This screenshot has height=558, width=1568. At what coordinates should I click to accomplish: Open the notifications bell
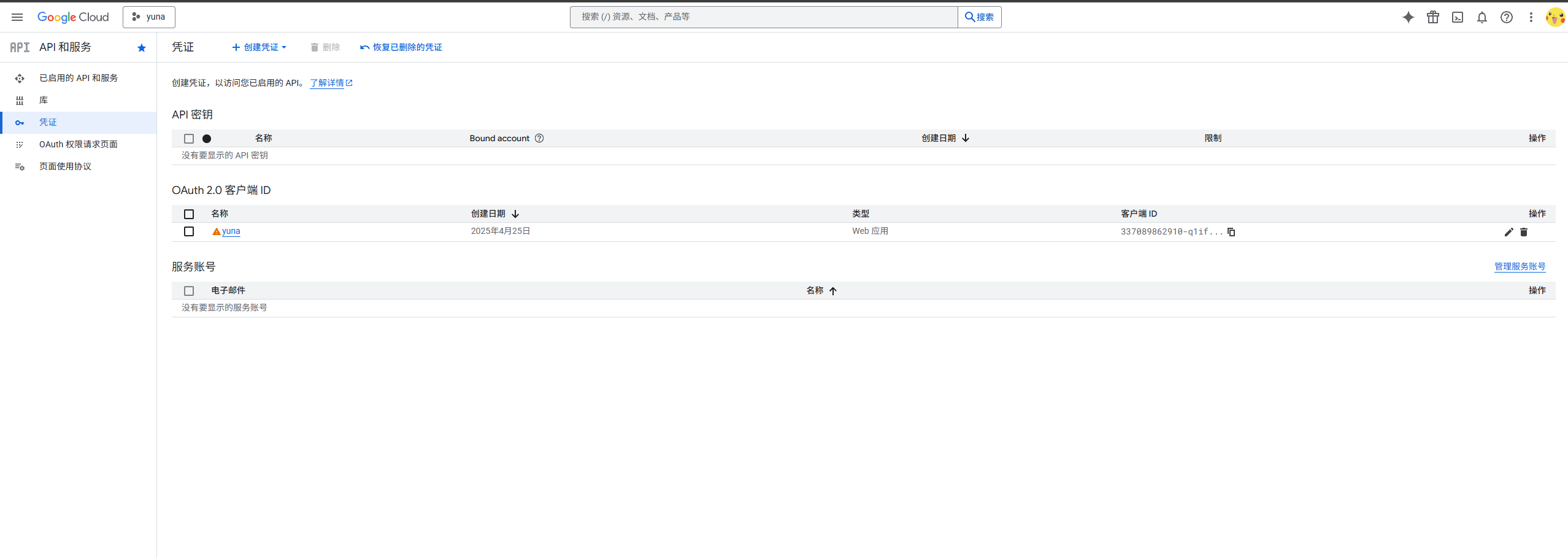coord(1482,17)
